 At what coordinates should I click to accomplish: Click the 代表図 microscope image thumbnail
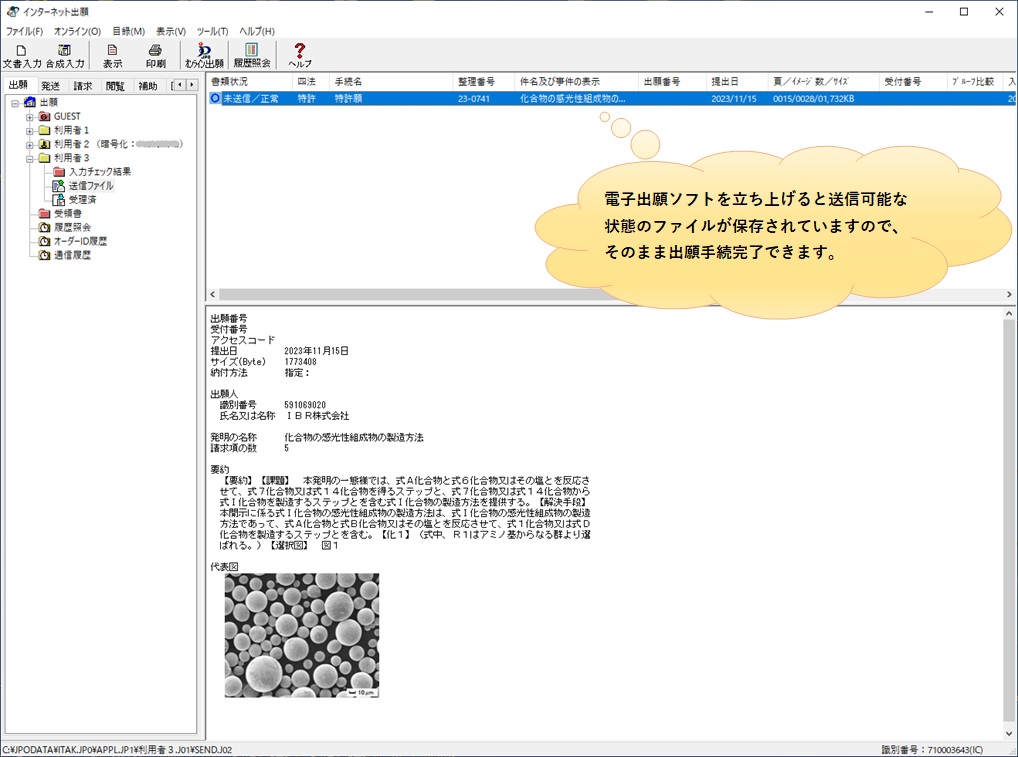point(301,635)
